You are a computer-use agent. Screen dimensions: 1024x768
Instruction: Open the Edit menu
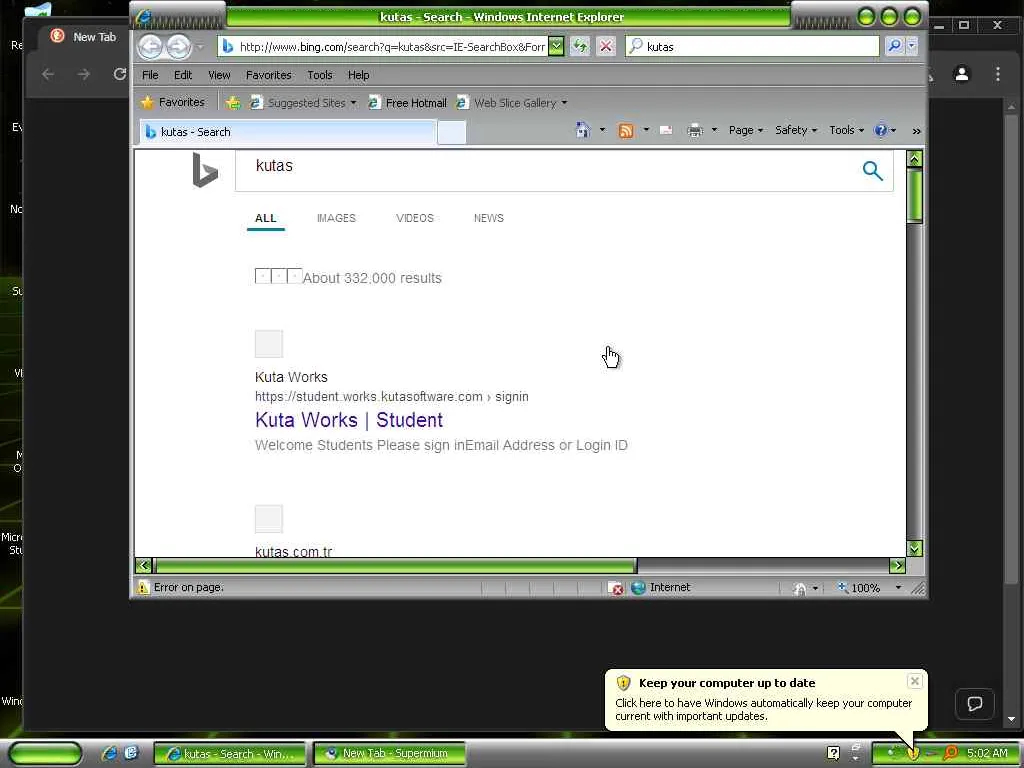click(183, 75)
